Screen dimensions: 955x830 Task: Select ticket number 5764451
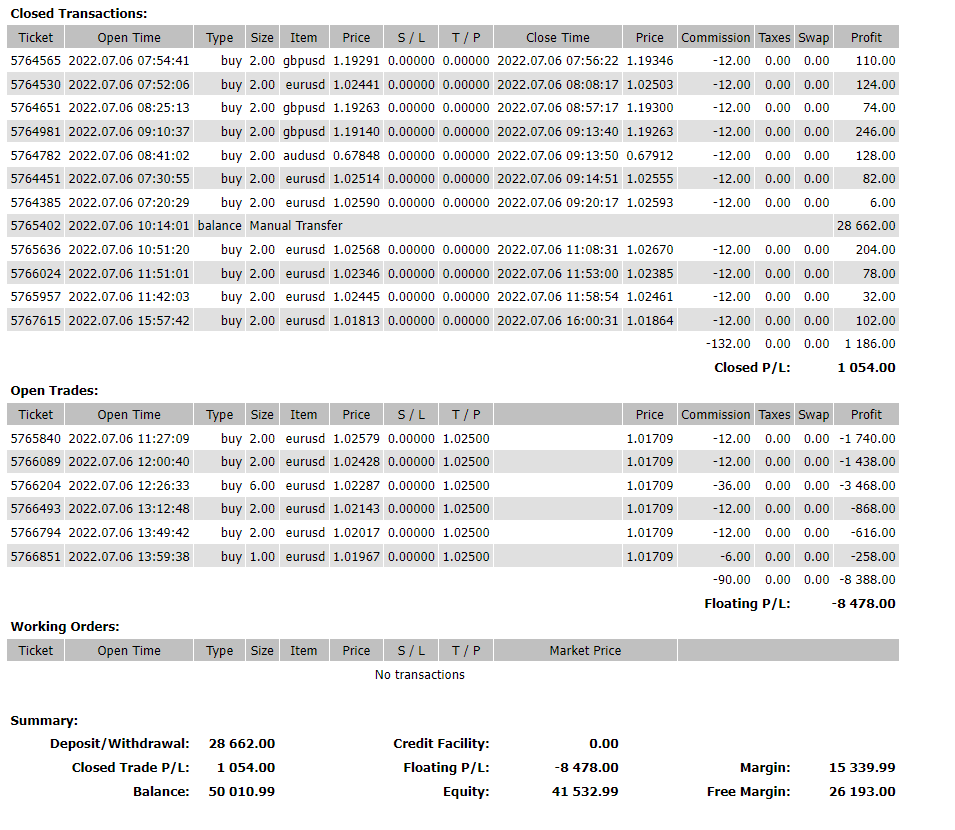[x=36, y=178]
